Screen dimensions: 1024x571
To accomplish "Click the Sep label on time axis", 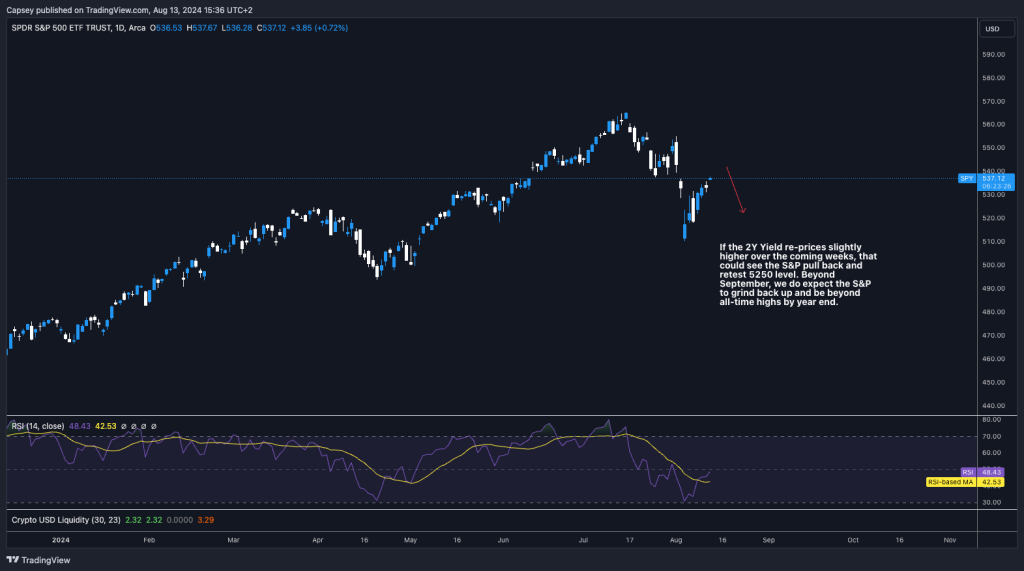I will (x=768, y=539).
